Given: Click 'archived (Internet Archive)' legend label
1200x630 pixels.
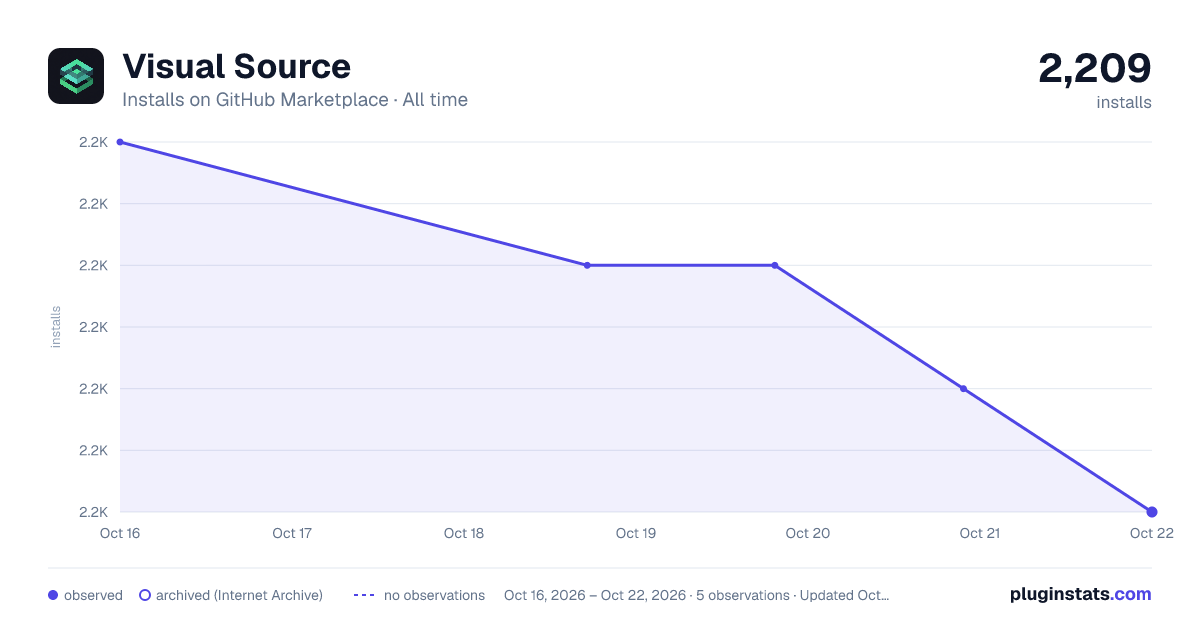Looking at the screenshot, I should [x=239, y=595].
